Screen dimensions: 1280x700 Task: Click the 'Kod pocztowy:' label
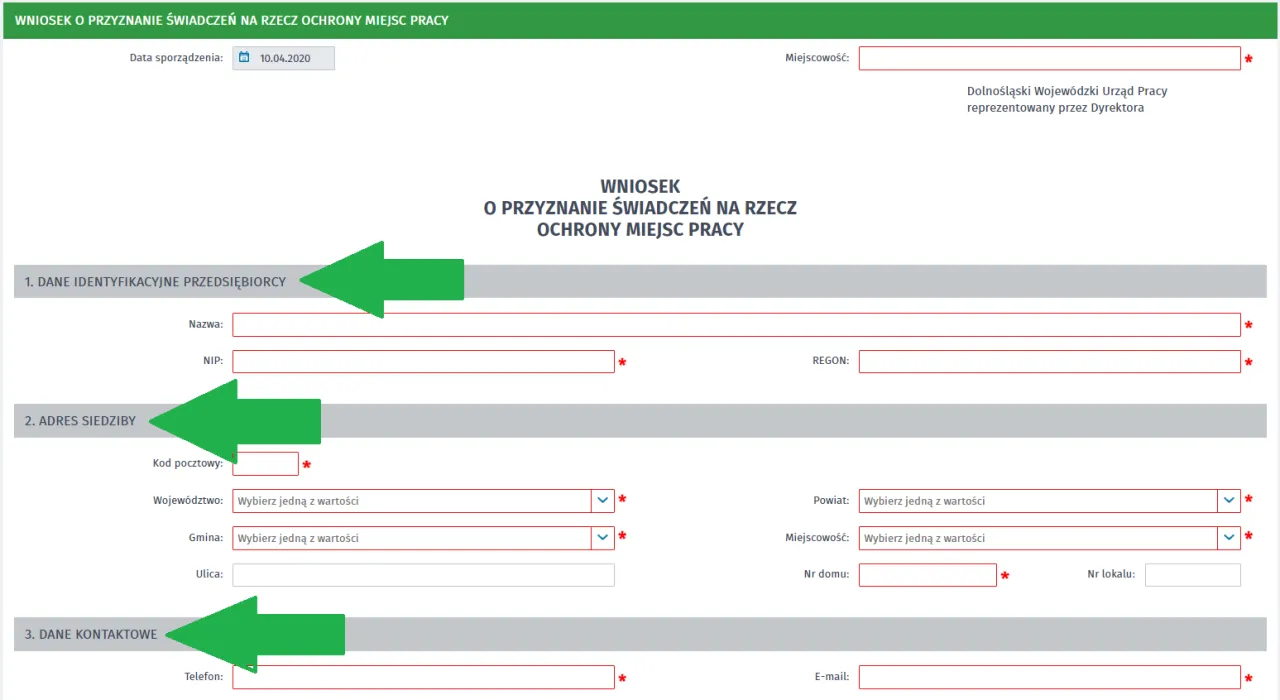188,464
